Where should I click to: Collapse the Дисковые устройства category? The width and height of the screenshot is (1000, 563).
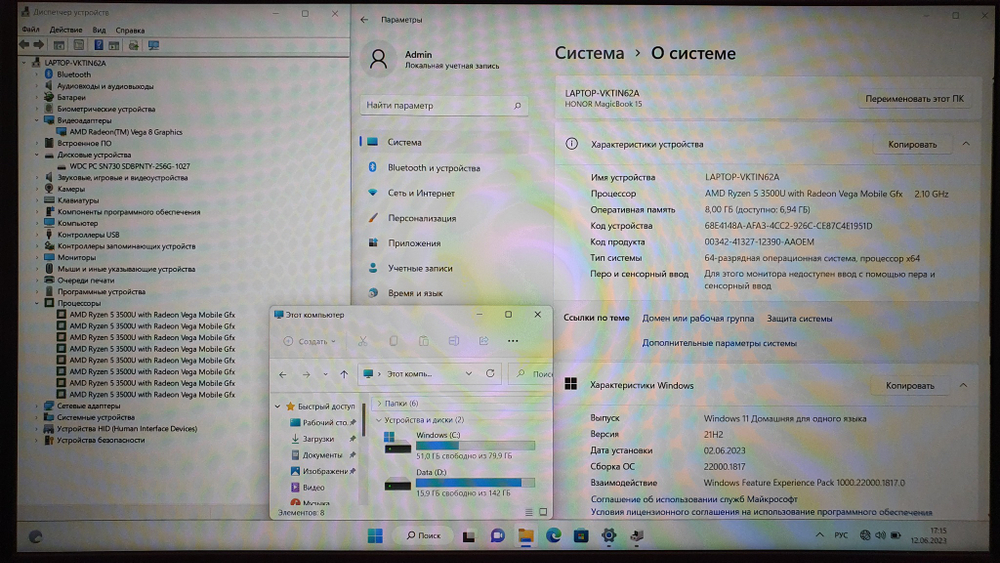37,155
